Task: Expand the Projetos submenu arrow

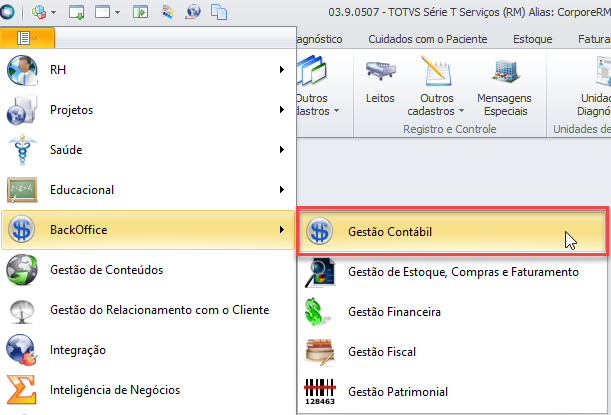Action: tap(282, 109)
